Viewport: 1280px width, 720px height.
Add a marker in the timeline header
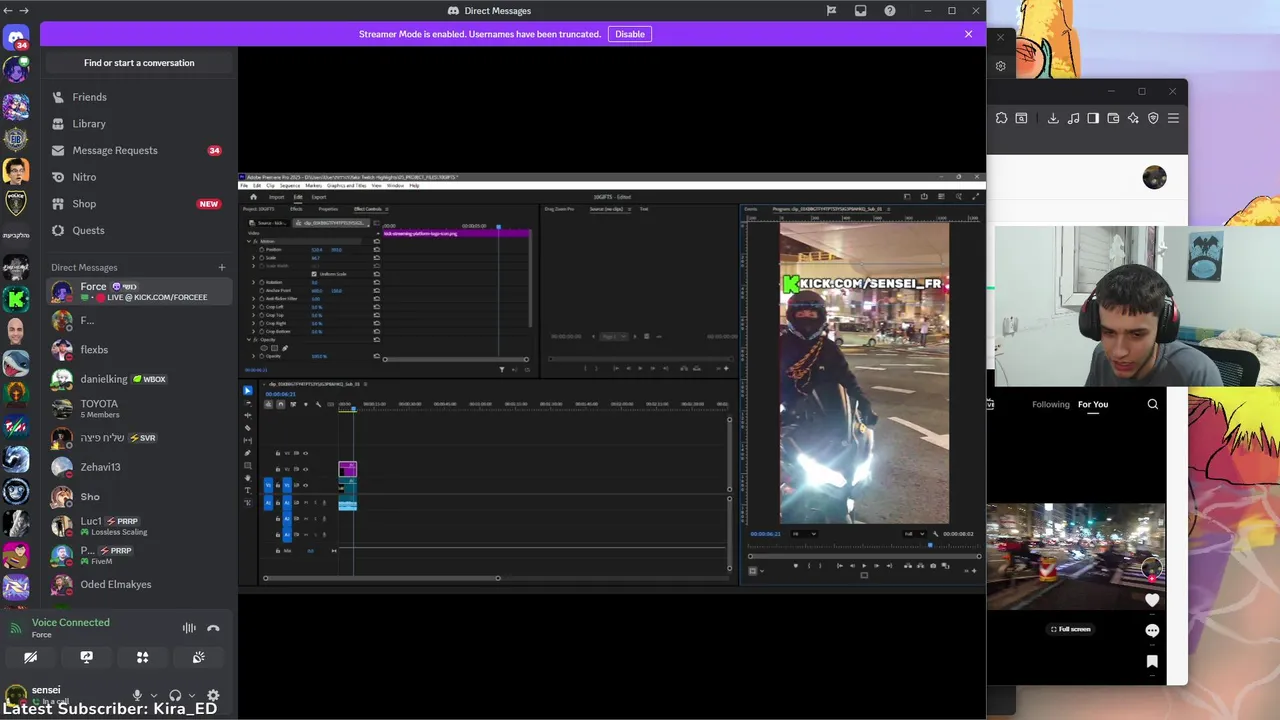306,404
